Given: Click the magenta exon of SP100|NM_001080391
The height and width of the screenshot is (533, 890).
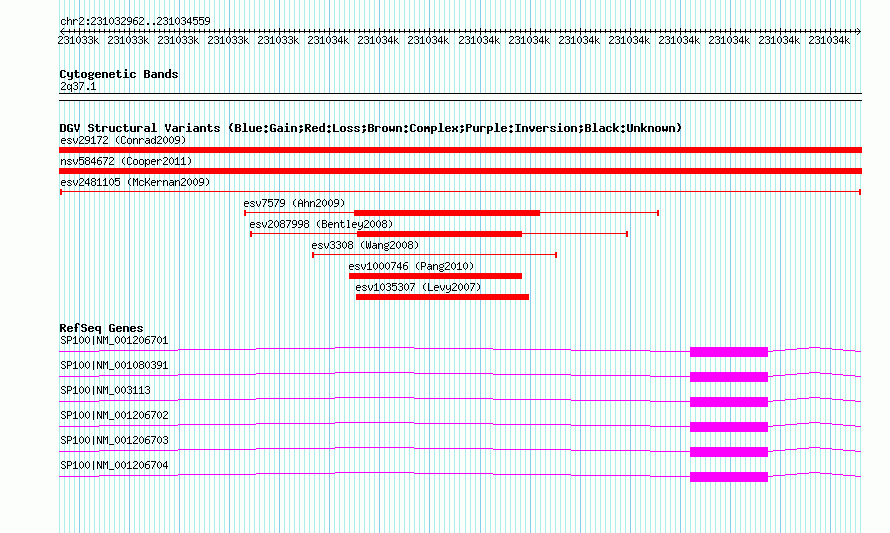Looking at the screenshot, I should (x=729, y=377).
